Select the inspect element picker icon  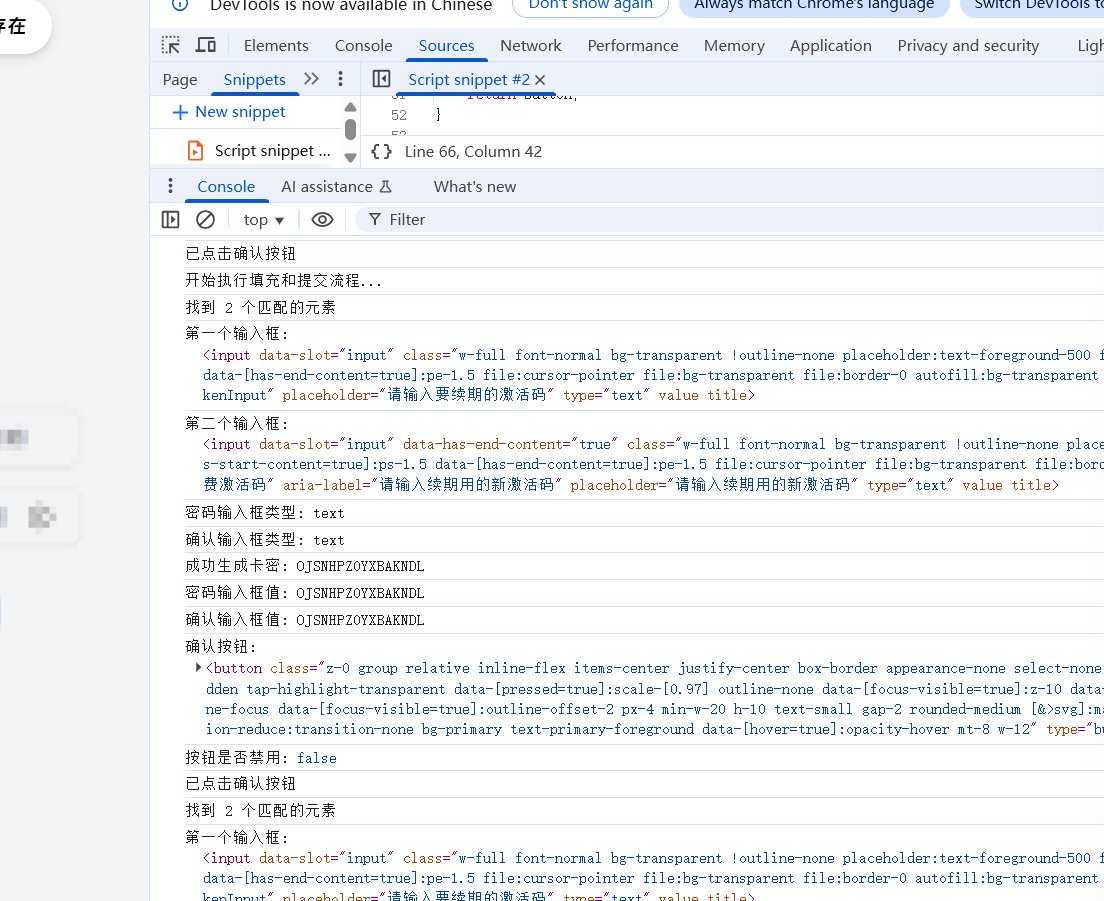click(169, 44)
